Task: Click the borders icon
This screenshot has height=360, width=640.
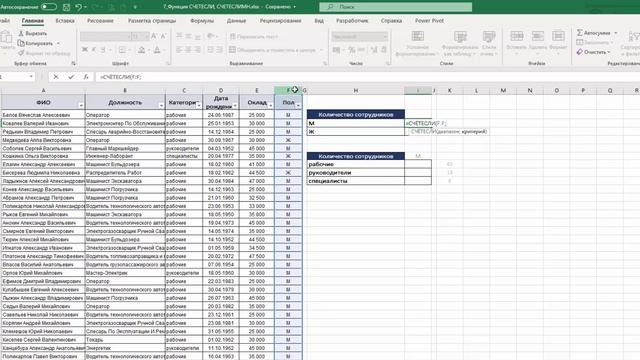Action: coord(122,50)
